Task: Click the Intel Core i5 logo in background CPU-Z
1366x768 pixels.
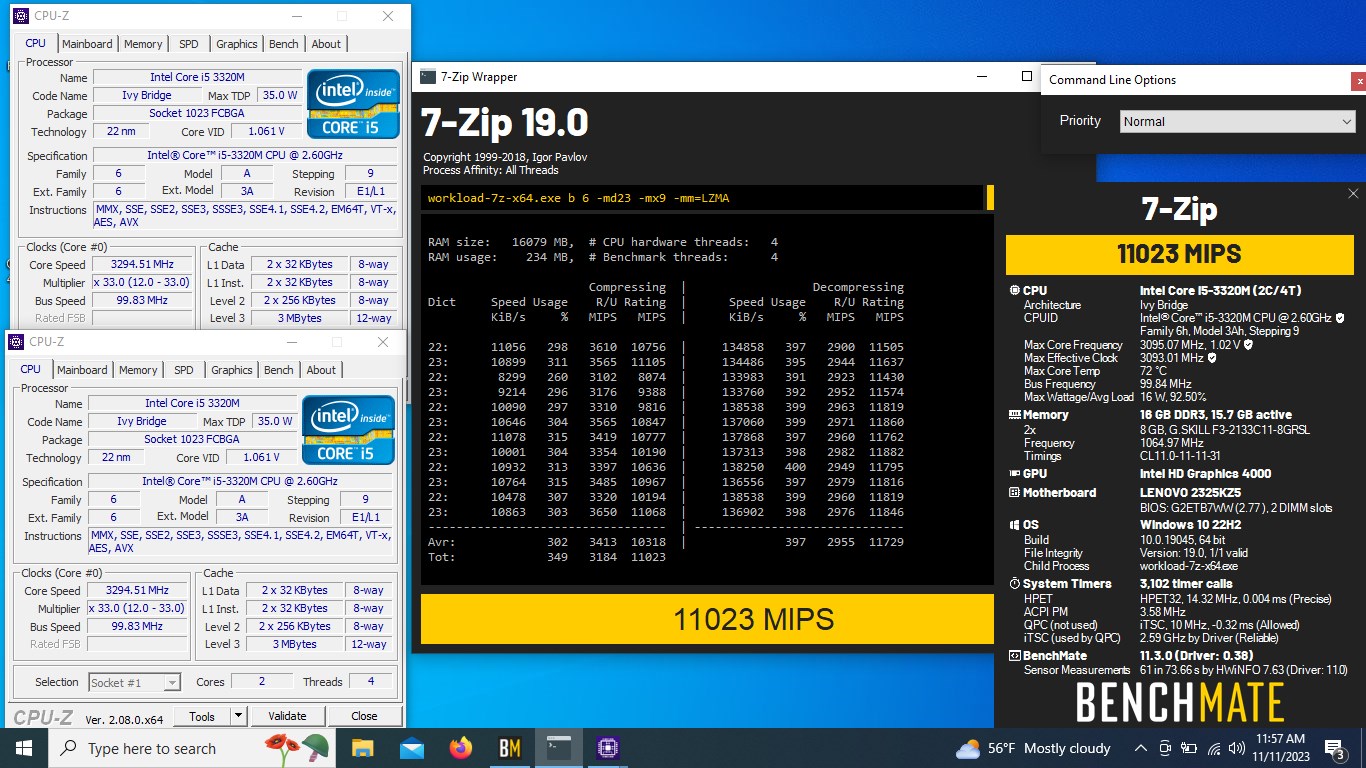Action: pos(354,104)
